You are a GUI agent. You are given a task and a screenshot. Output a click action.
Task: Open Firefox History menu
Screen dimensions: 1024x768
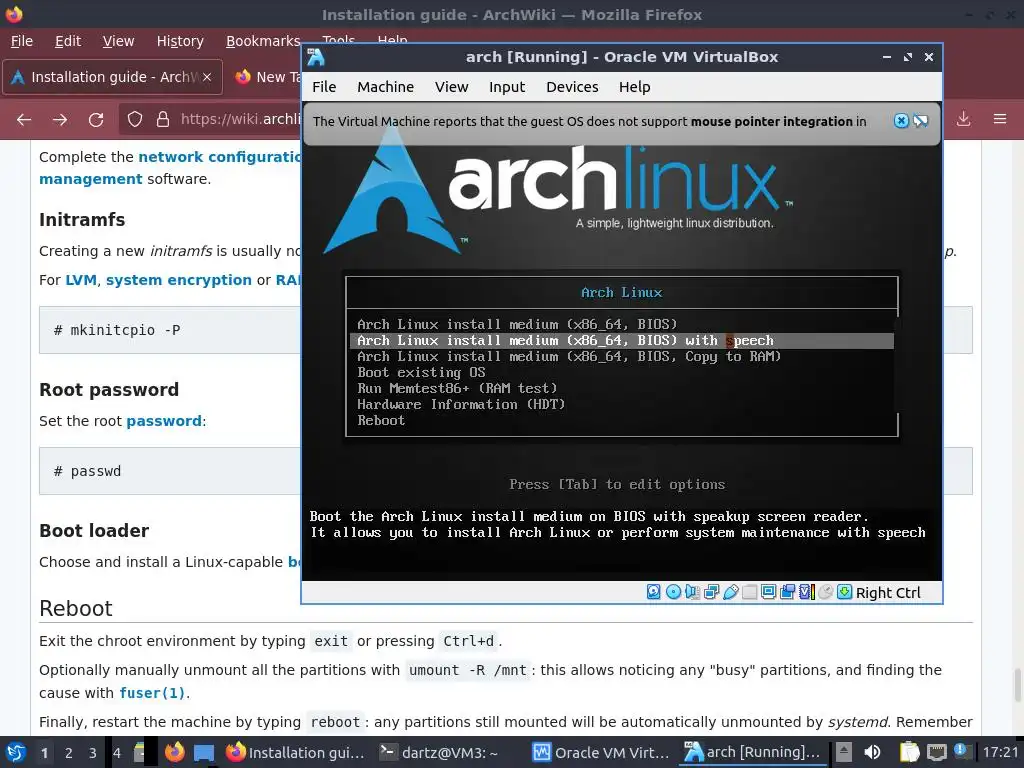pos(180,41)
